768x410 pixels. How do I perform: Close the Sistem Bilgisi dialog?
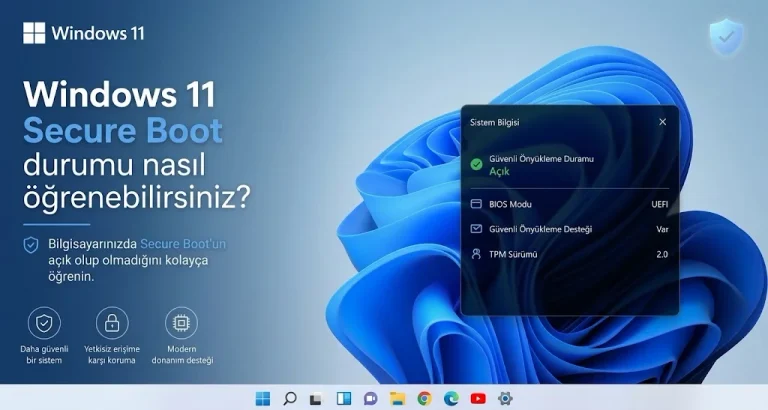pyautogui.click(x=662, y=122)
